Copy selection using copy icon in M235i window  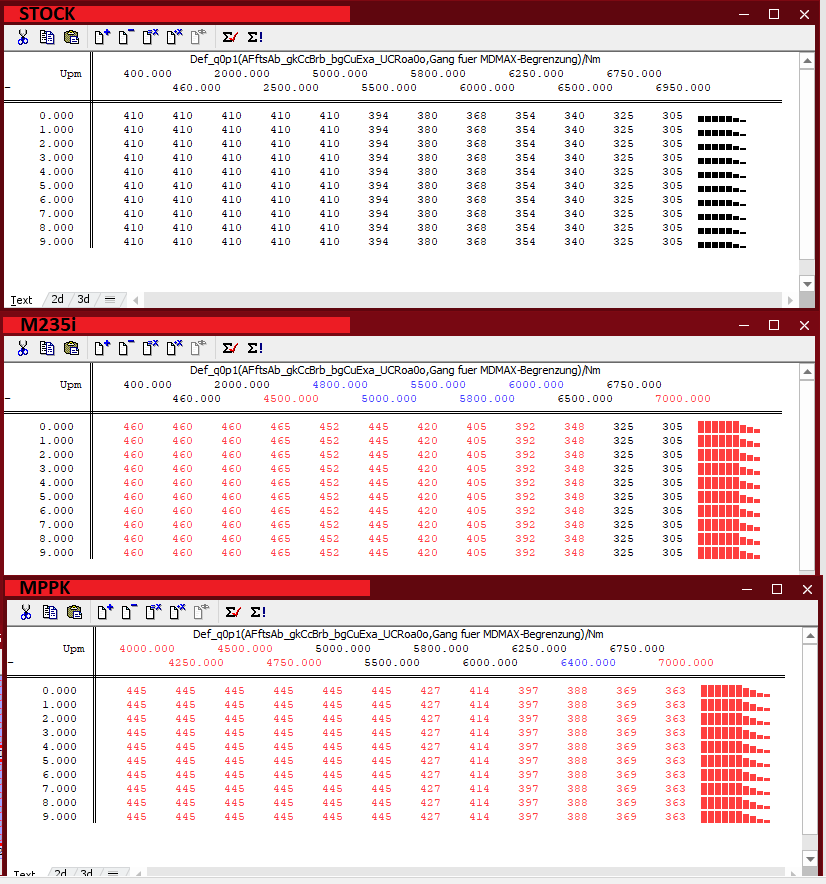tap(47, 348)
